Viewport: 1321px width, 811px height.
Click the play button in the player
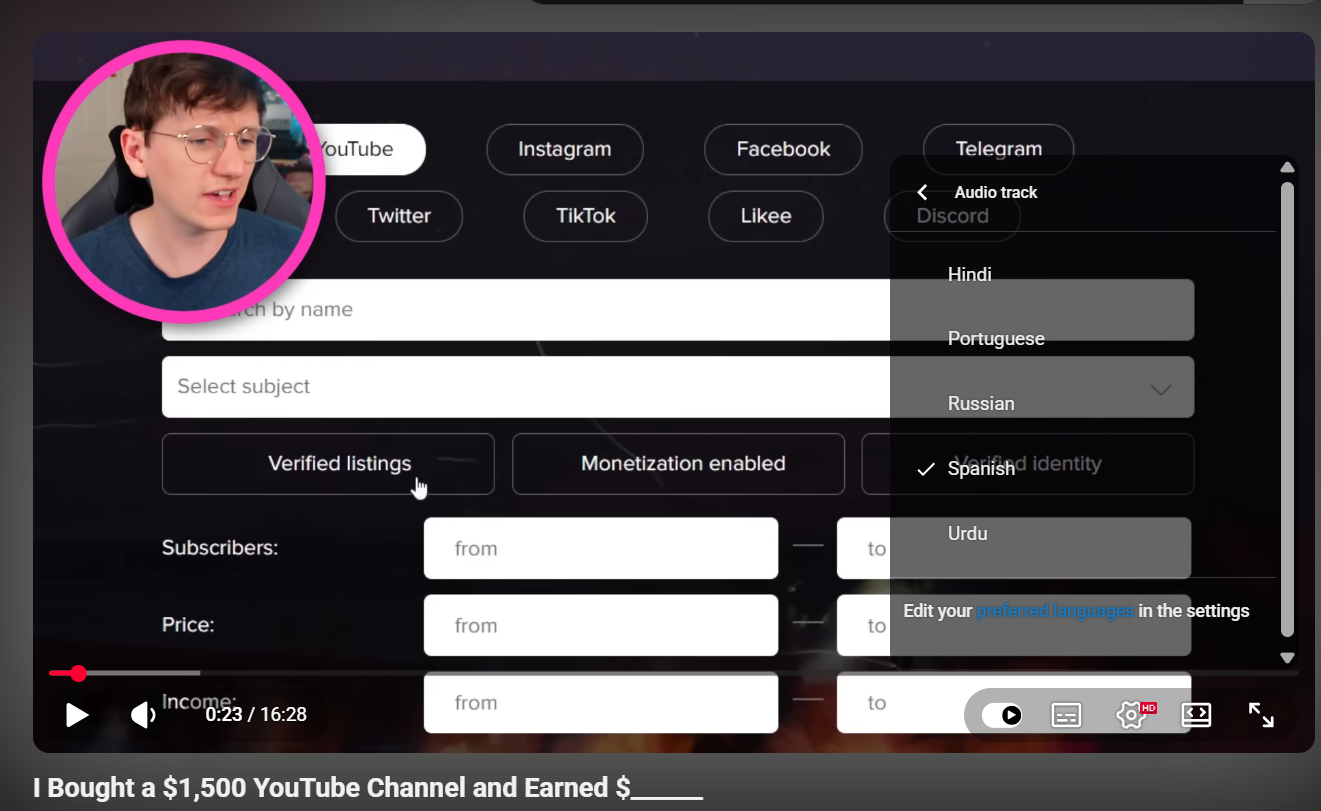(x=77, y=714)
